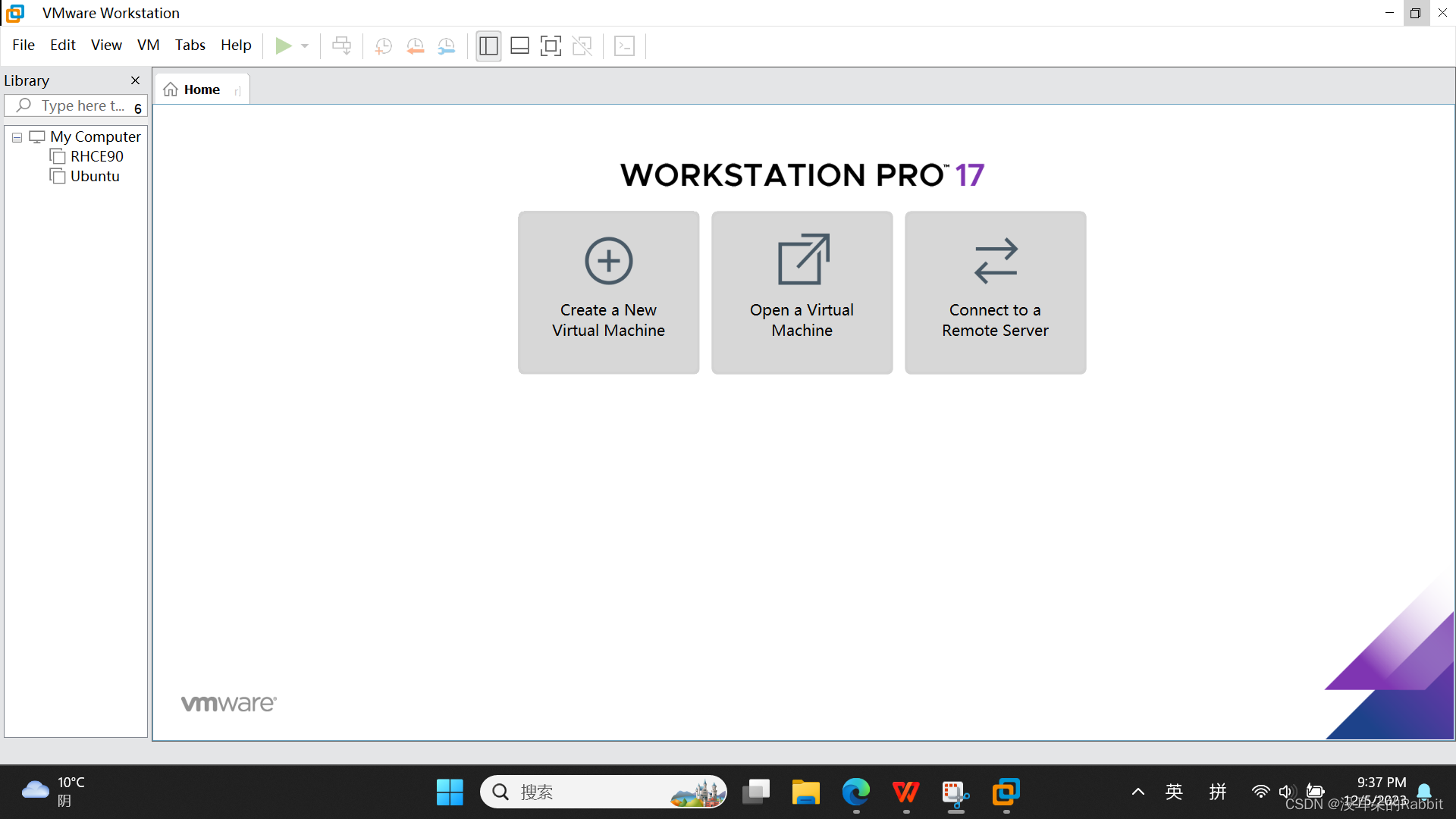
Task: Open Snipping Tool from the taskbar
Action: [956, 792]
